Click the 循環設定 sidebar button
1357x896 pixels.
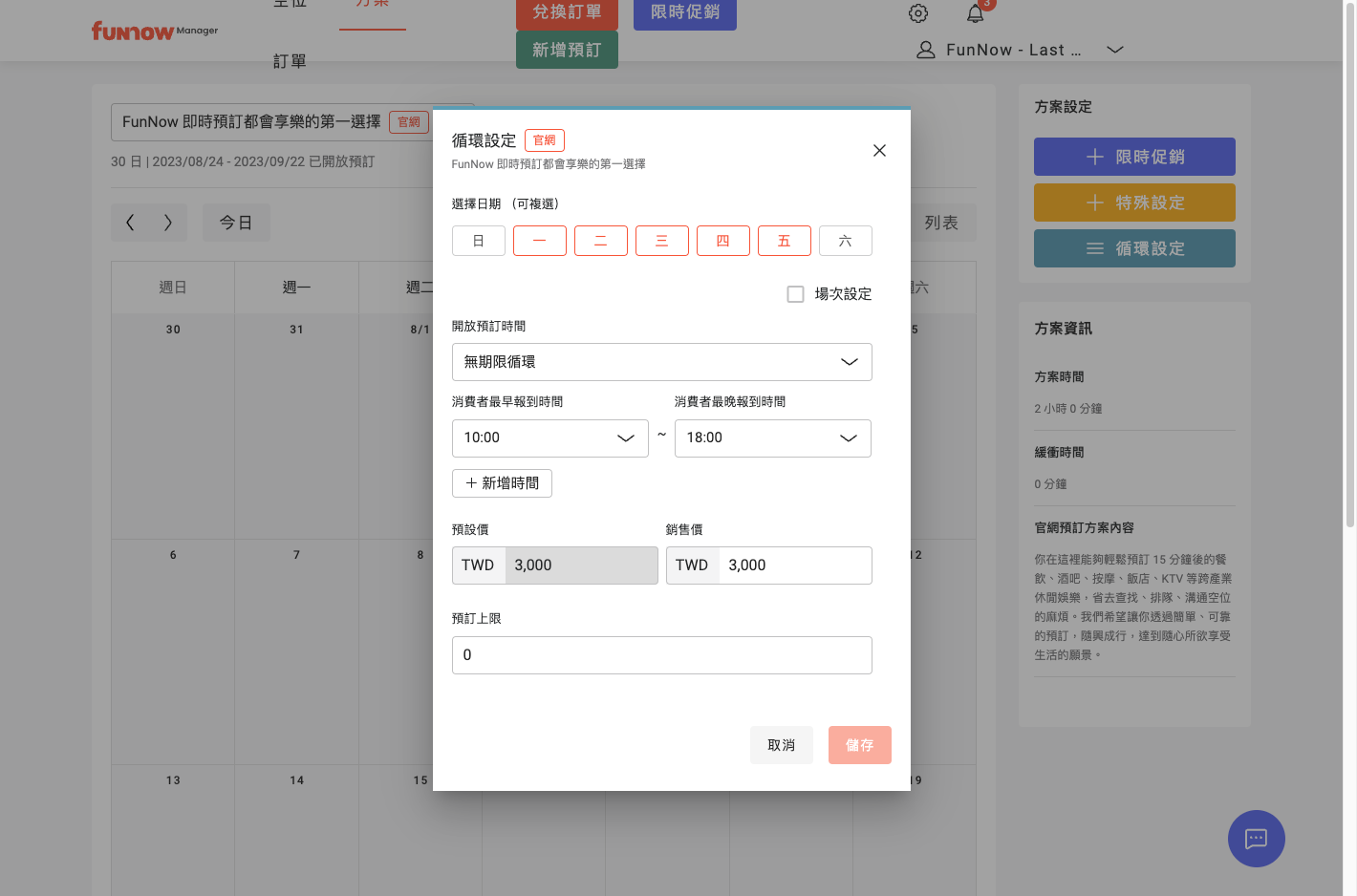(1134, 248)
